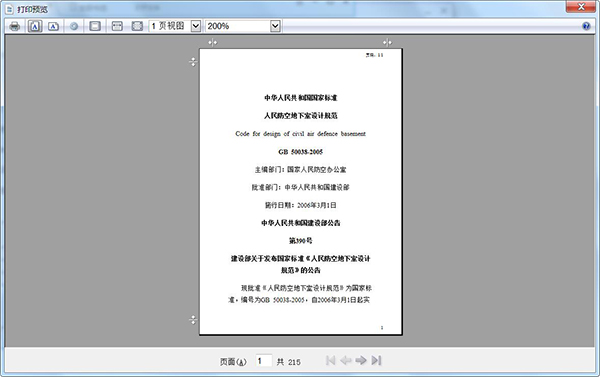Click the page number input field
Viewport: 600px width, 377px height.
(264, 361)
